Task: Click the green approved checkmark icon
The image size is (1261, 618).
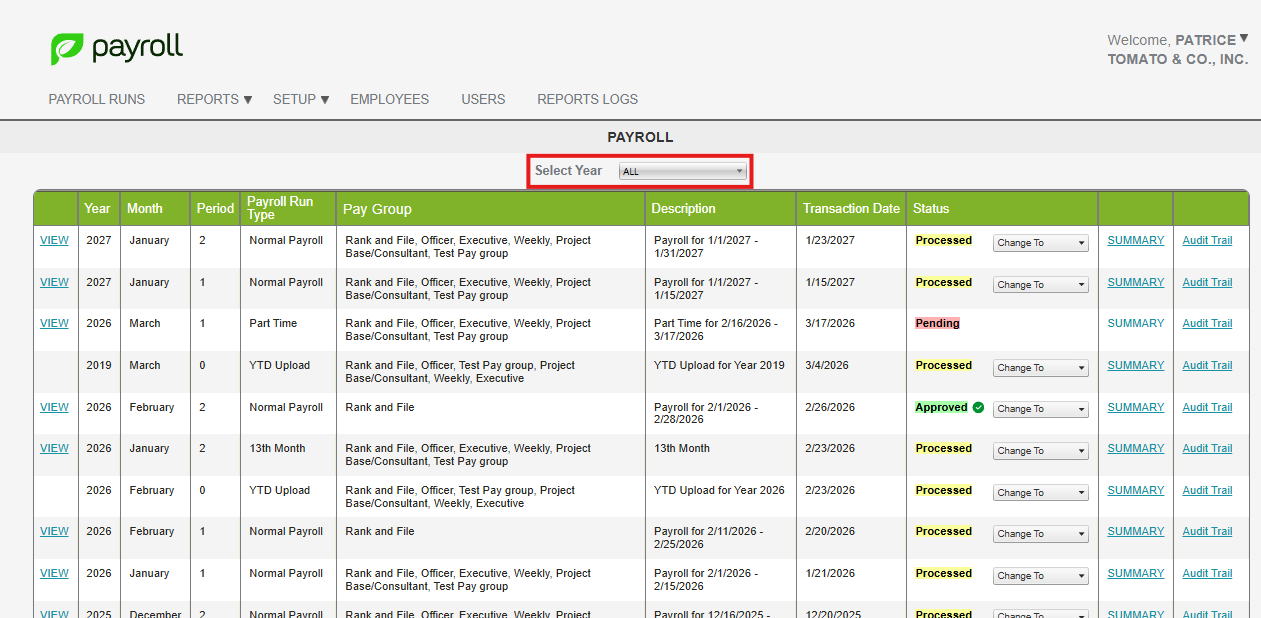Action: [978, 408]
